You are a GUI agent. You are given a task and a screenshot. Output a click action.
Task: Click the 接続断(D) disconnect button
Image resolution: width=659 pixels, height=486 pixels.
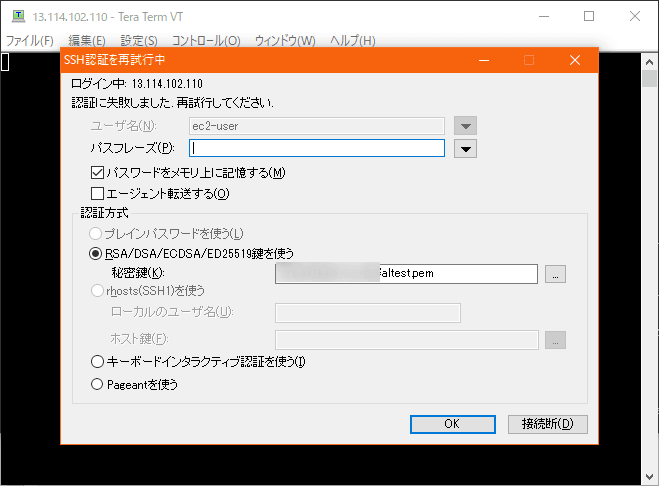548,424
